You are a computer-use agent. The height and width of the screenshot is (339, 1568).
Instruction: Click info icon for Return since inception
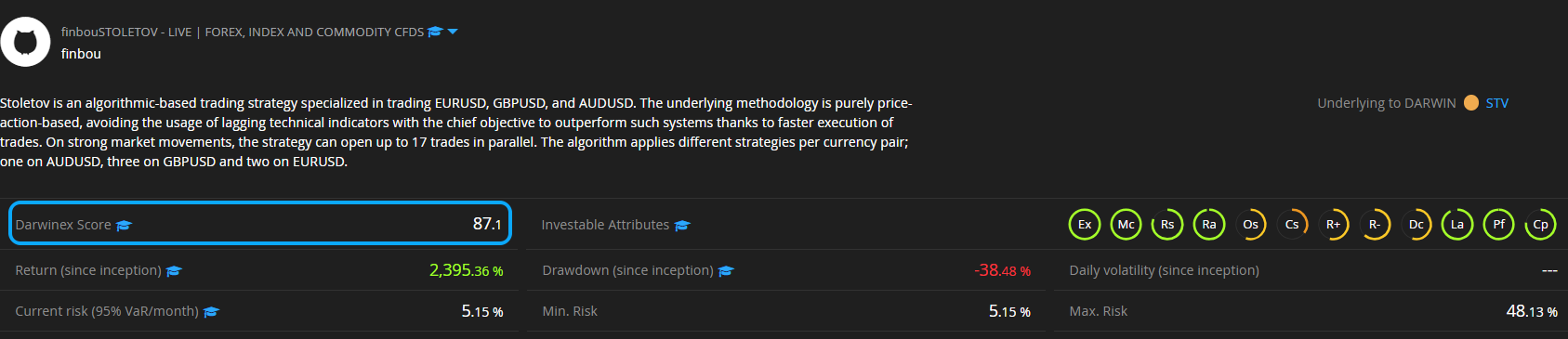click(174, 271)
